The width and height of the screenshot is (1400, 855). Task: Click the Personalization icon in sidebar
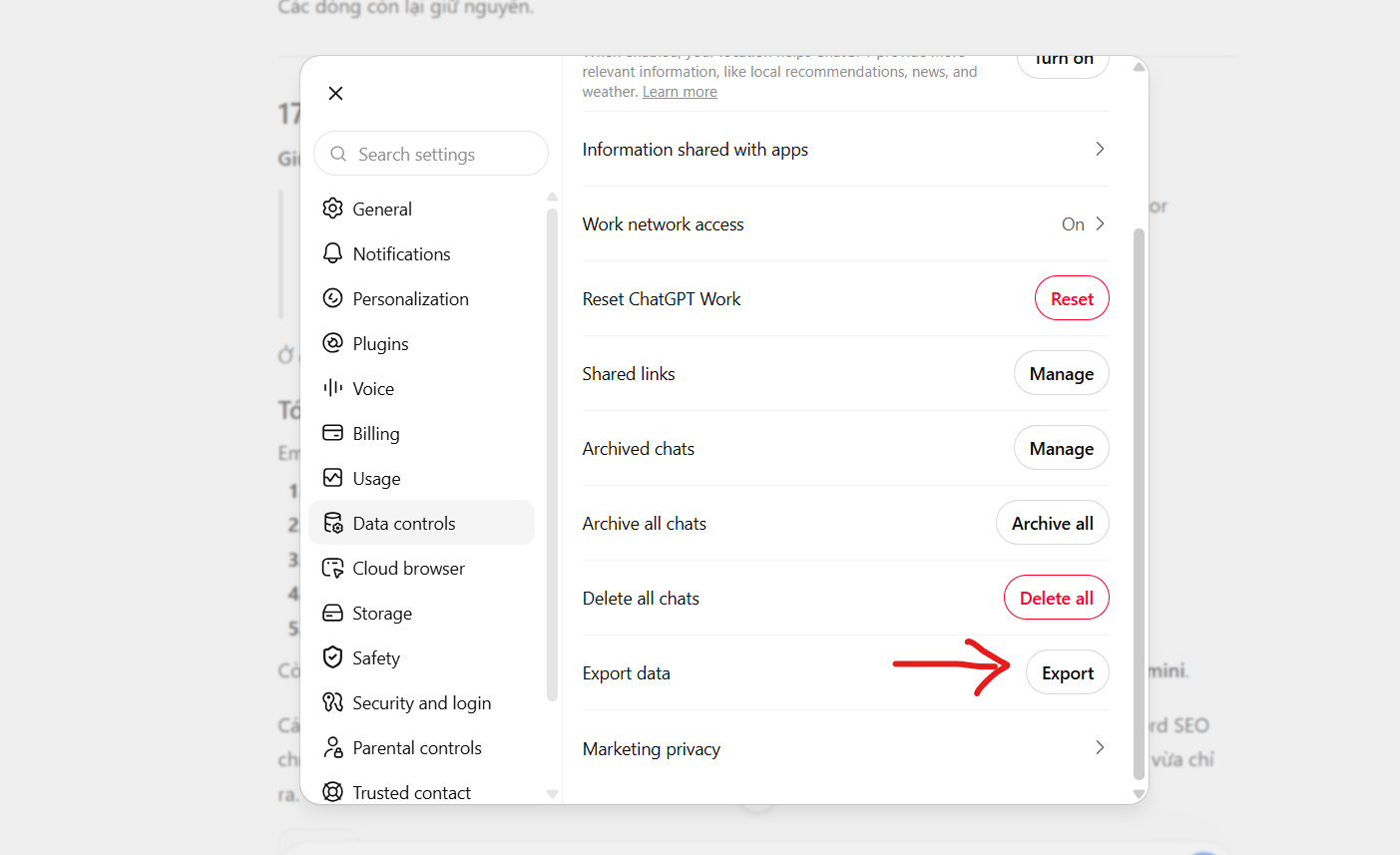click(x=332, y=298)
